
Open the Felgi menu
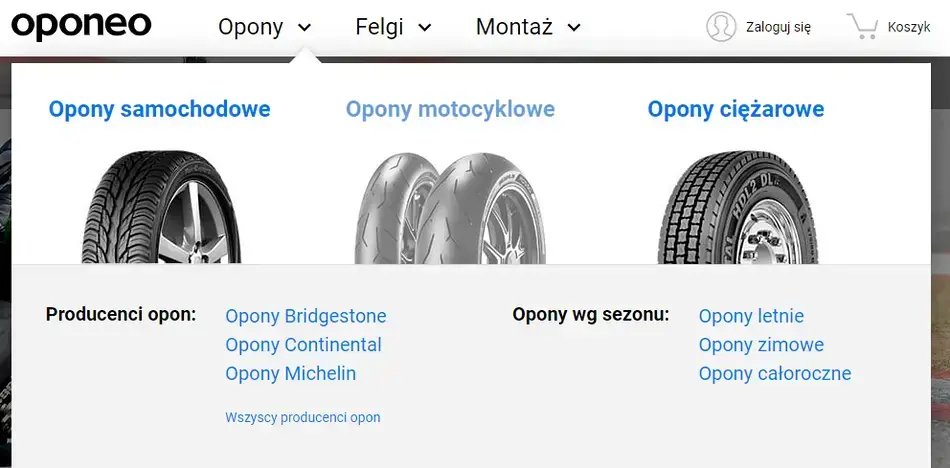[x=378, y=27]
